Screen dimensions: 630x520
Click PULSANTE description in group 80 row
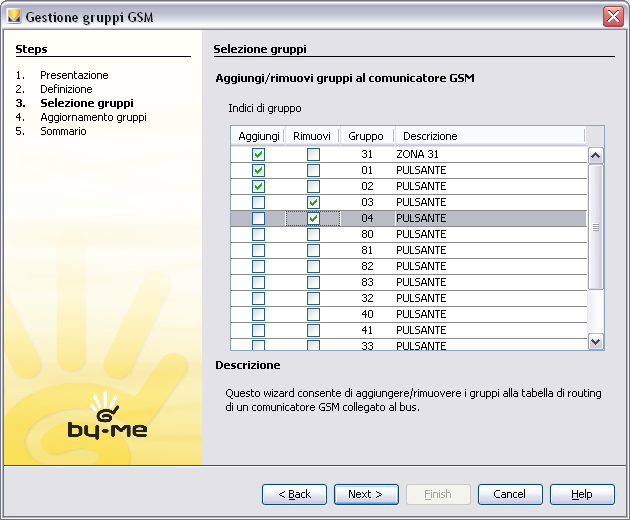[x=491, y=234]
